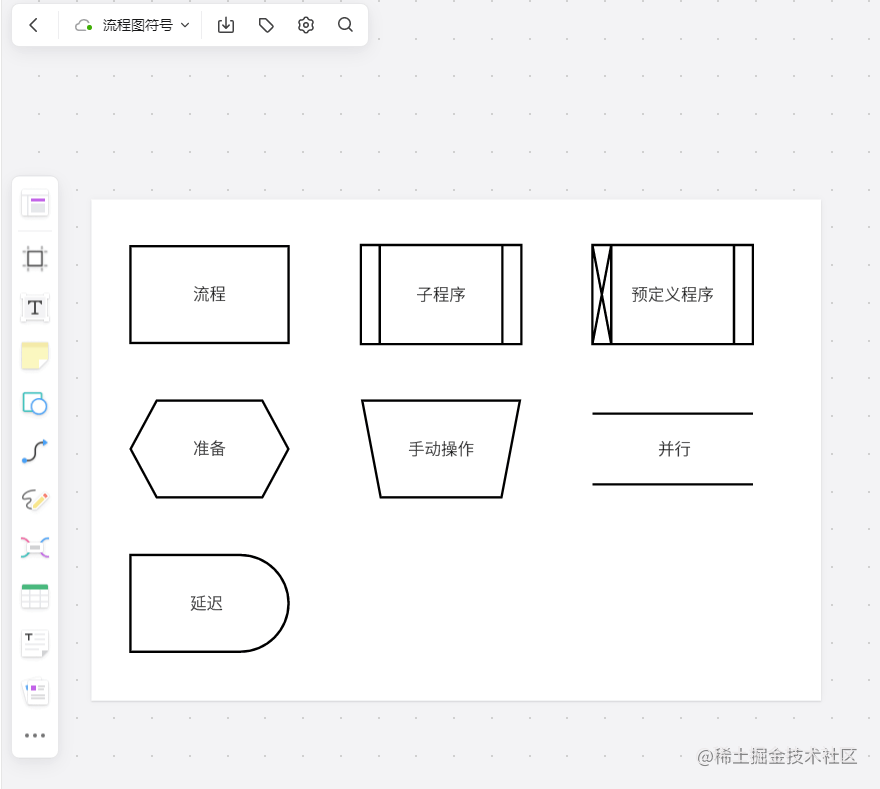Insert a table using the table tool
Screen dimensions: 880x789
pyautogui.click(x=35, y=595)
